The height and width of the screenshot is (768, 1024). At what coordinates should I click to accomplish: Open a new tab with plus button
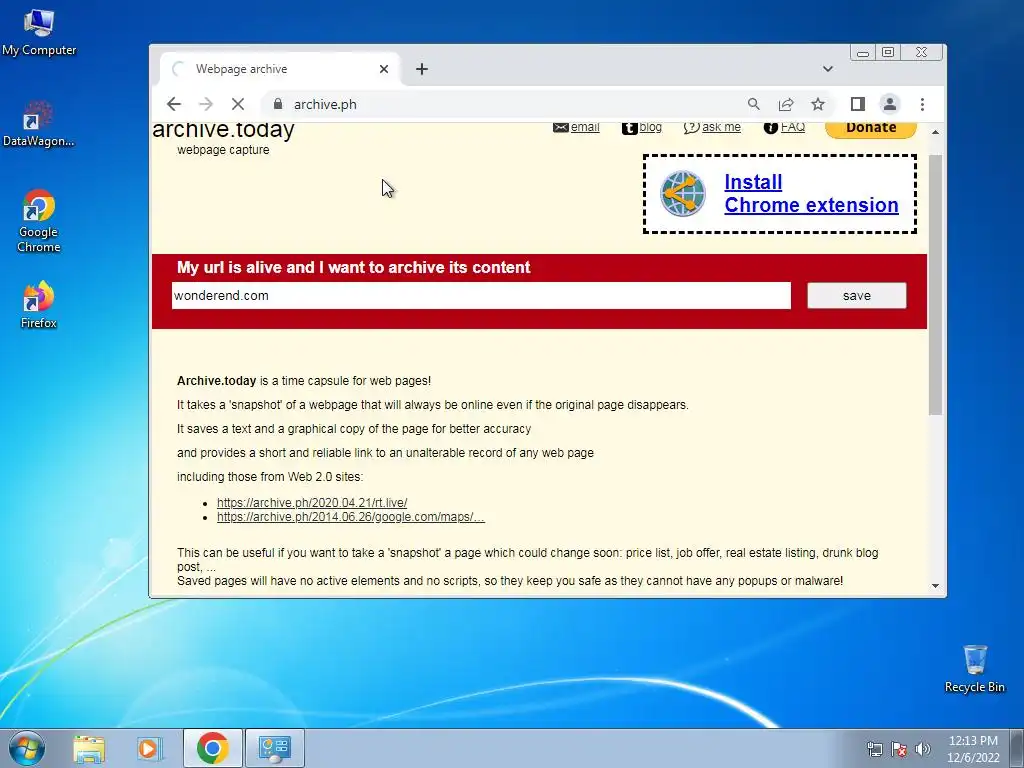pyautogui.click(x=422, y=69)
